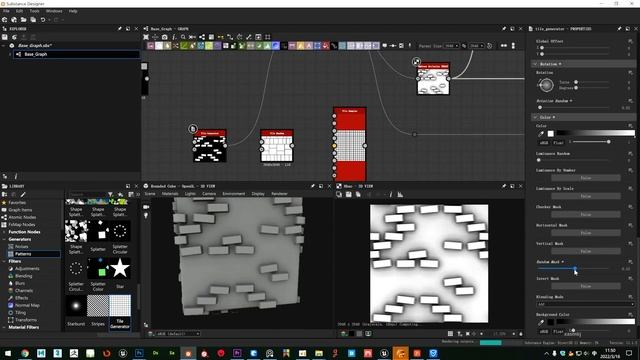Select Blurs filter category
Viewport: 640px width, 360px height.
(x=20, y=283)
